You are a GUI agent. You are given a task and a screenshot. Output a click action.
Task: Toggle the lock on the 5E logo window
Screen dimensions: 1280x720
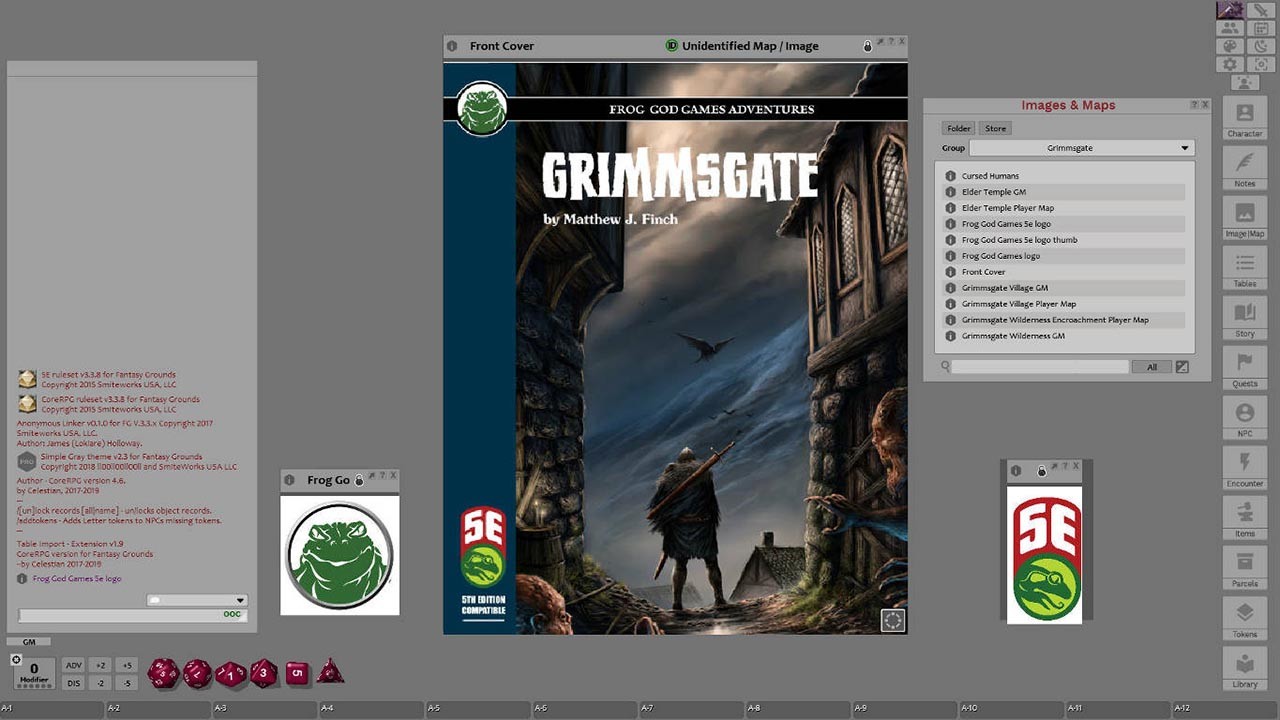[1041, 471]
